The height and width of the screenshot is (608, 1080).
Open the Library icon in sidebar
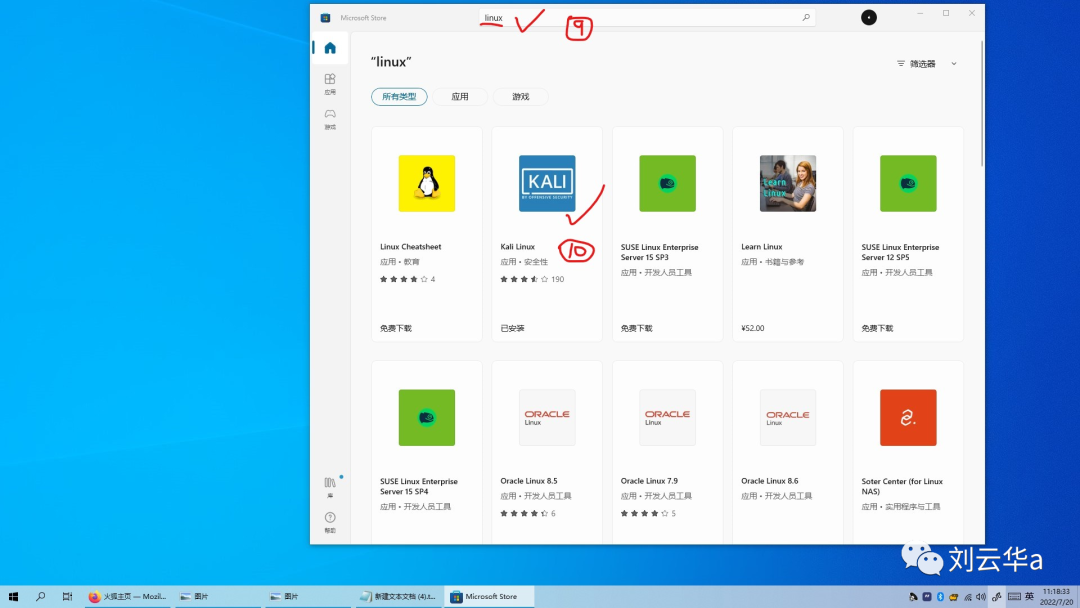pyautogui.click(x=330, y=486)
